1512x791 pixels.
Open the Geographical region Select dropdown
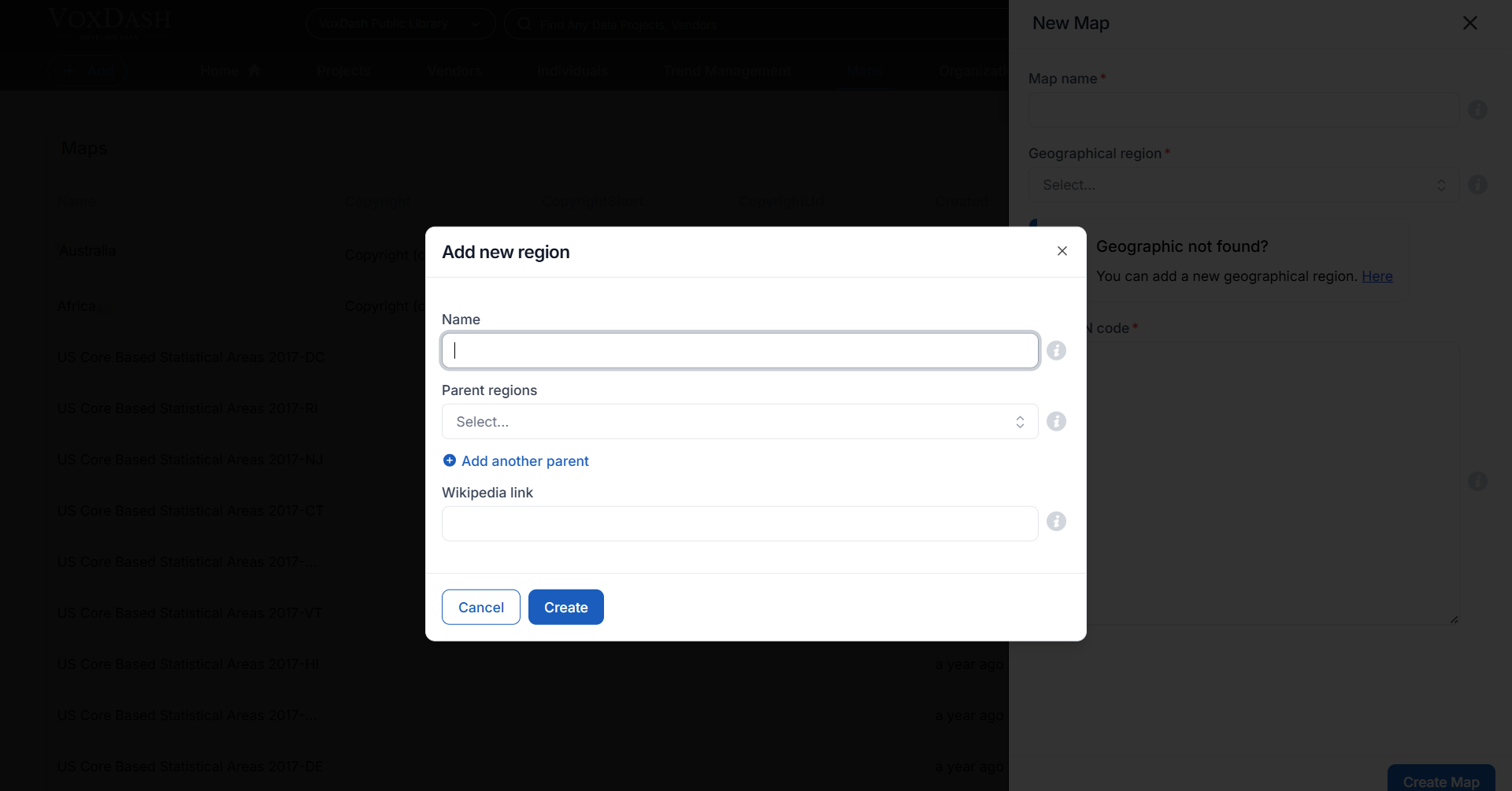coord(1243,185)
